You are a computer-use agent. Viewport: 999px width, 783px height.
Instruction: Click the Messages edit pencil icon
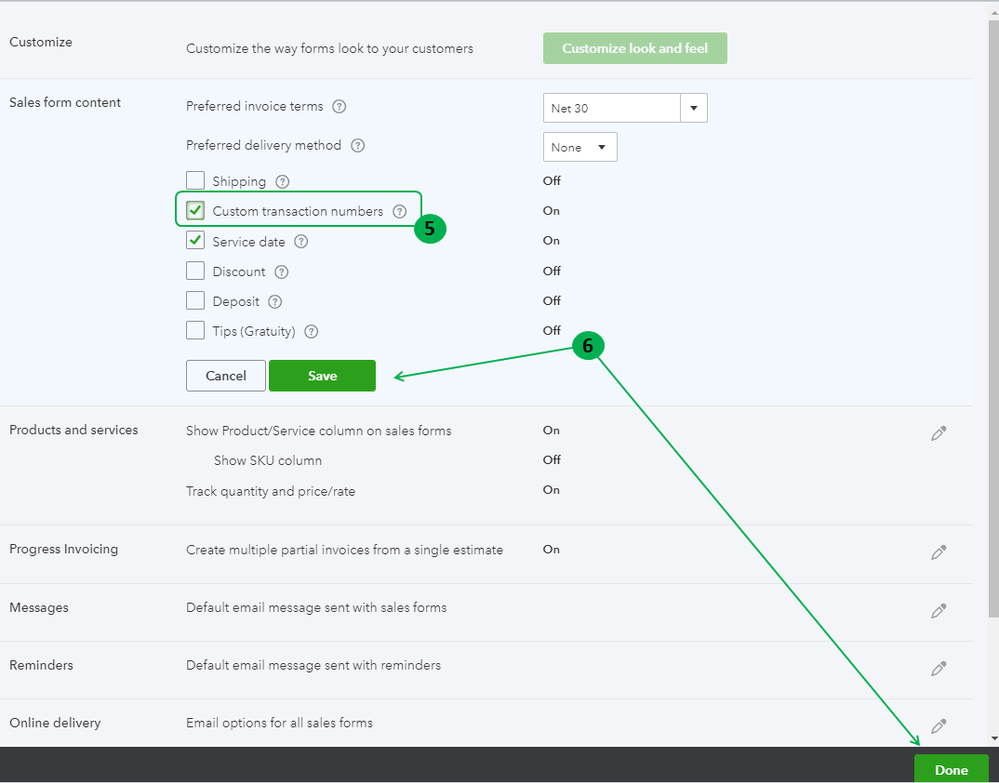click(x=938, y=610)
